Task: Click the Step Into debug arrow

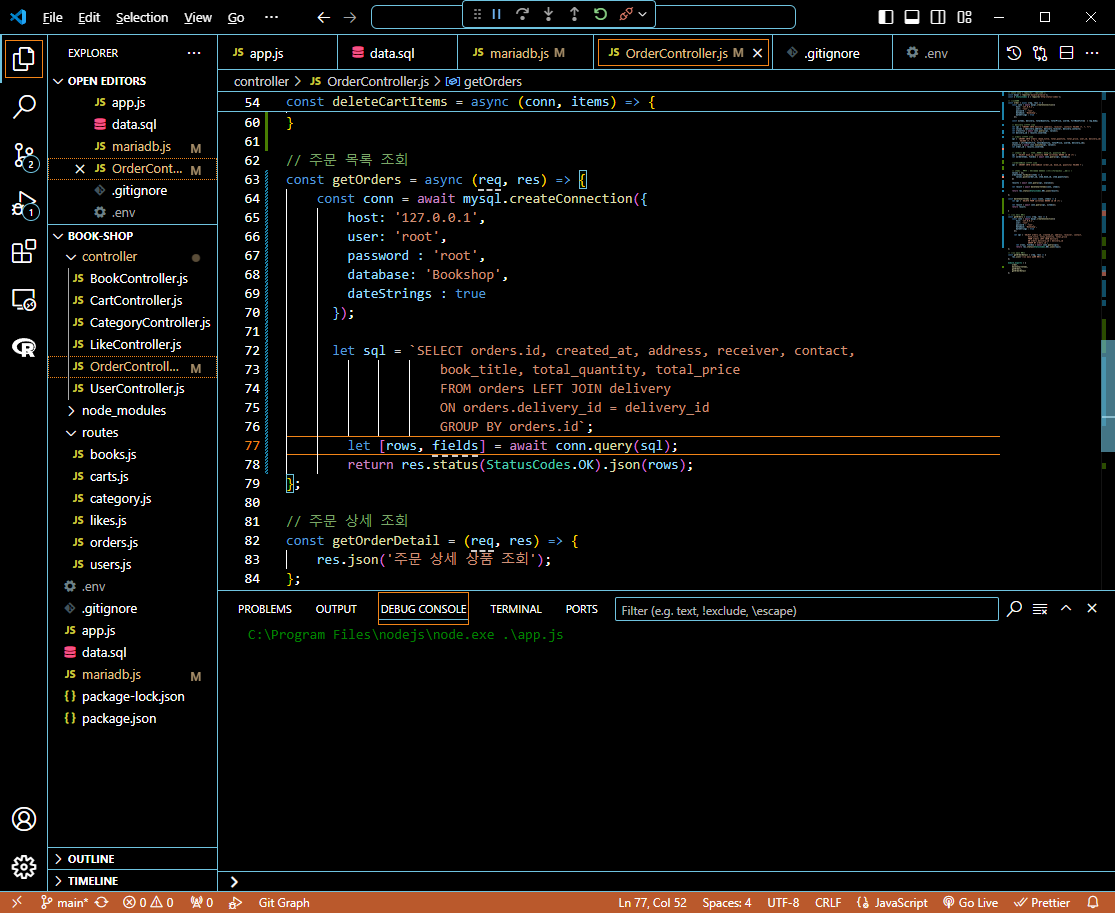Action: click(548, 14)
